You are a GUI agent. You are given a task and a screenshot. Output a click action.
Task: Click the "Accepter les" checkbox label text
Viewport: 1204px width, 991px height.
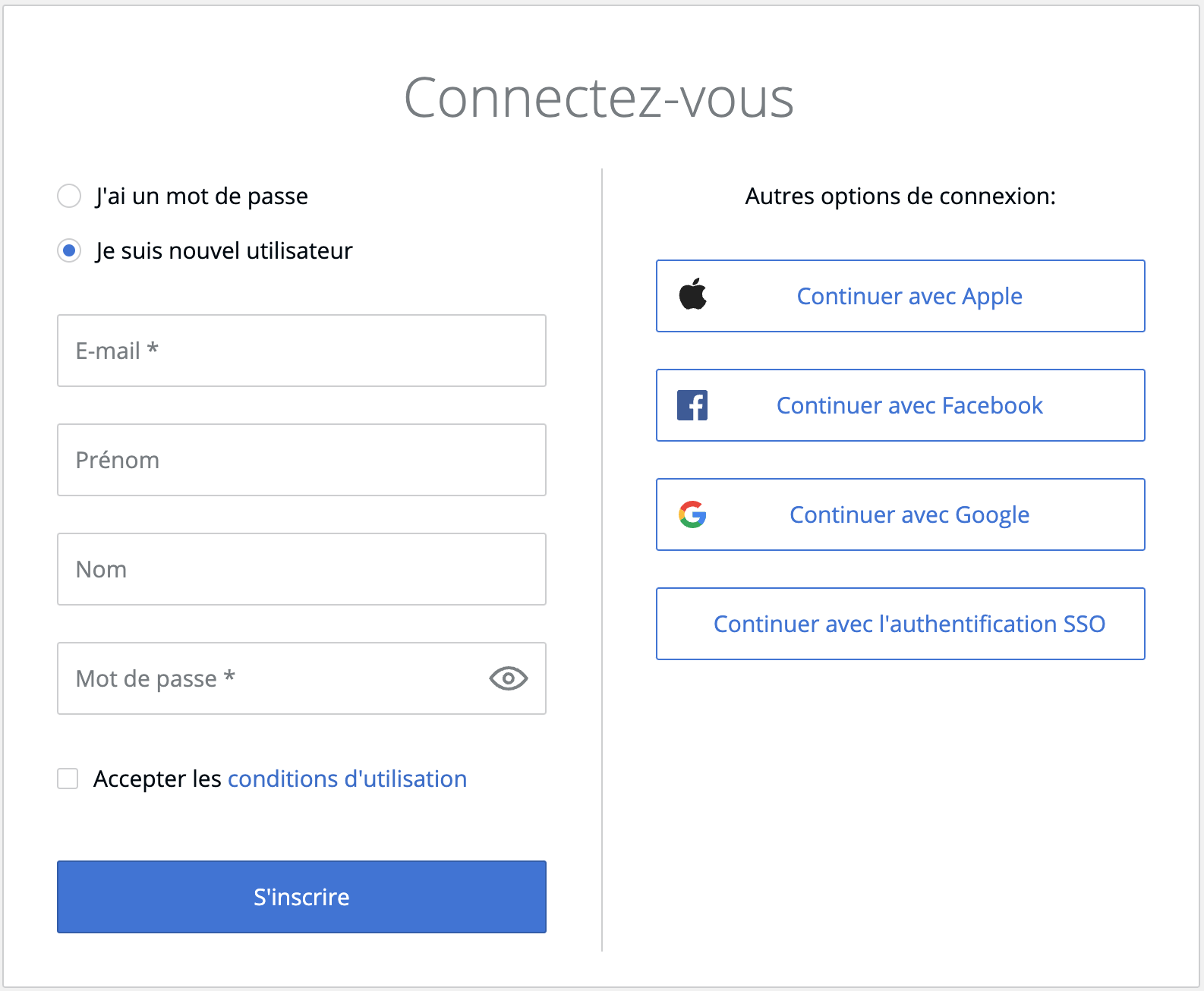click(x=157, y=779)
